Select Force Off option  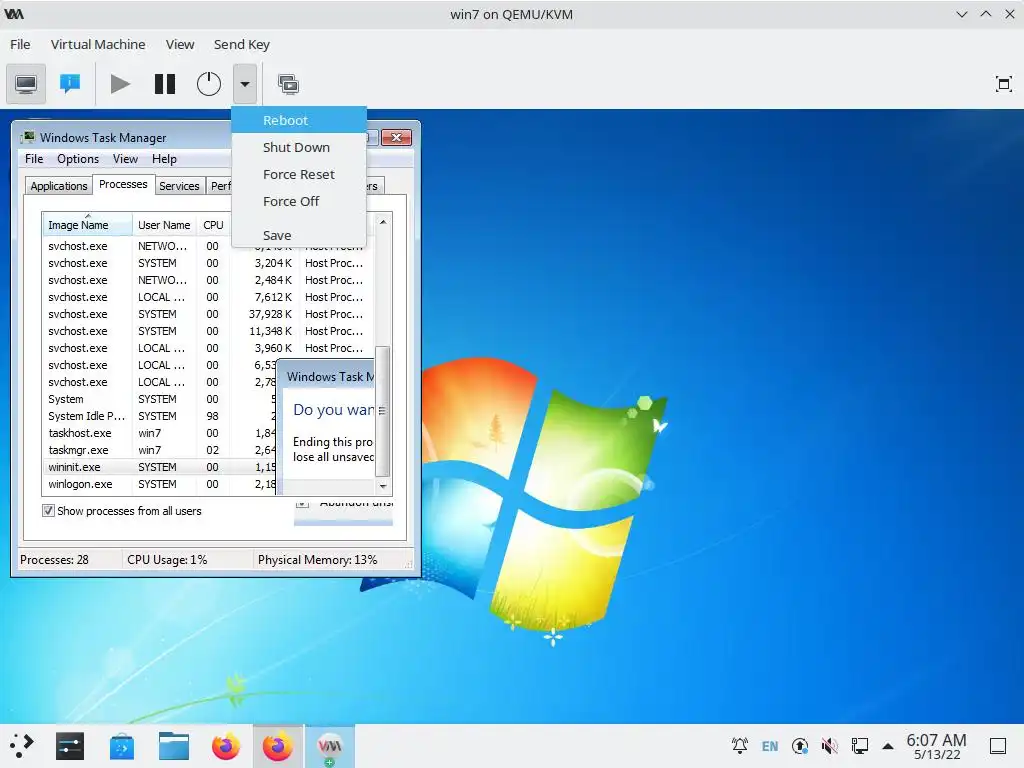click(x=299, y=201)
